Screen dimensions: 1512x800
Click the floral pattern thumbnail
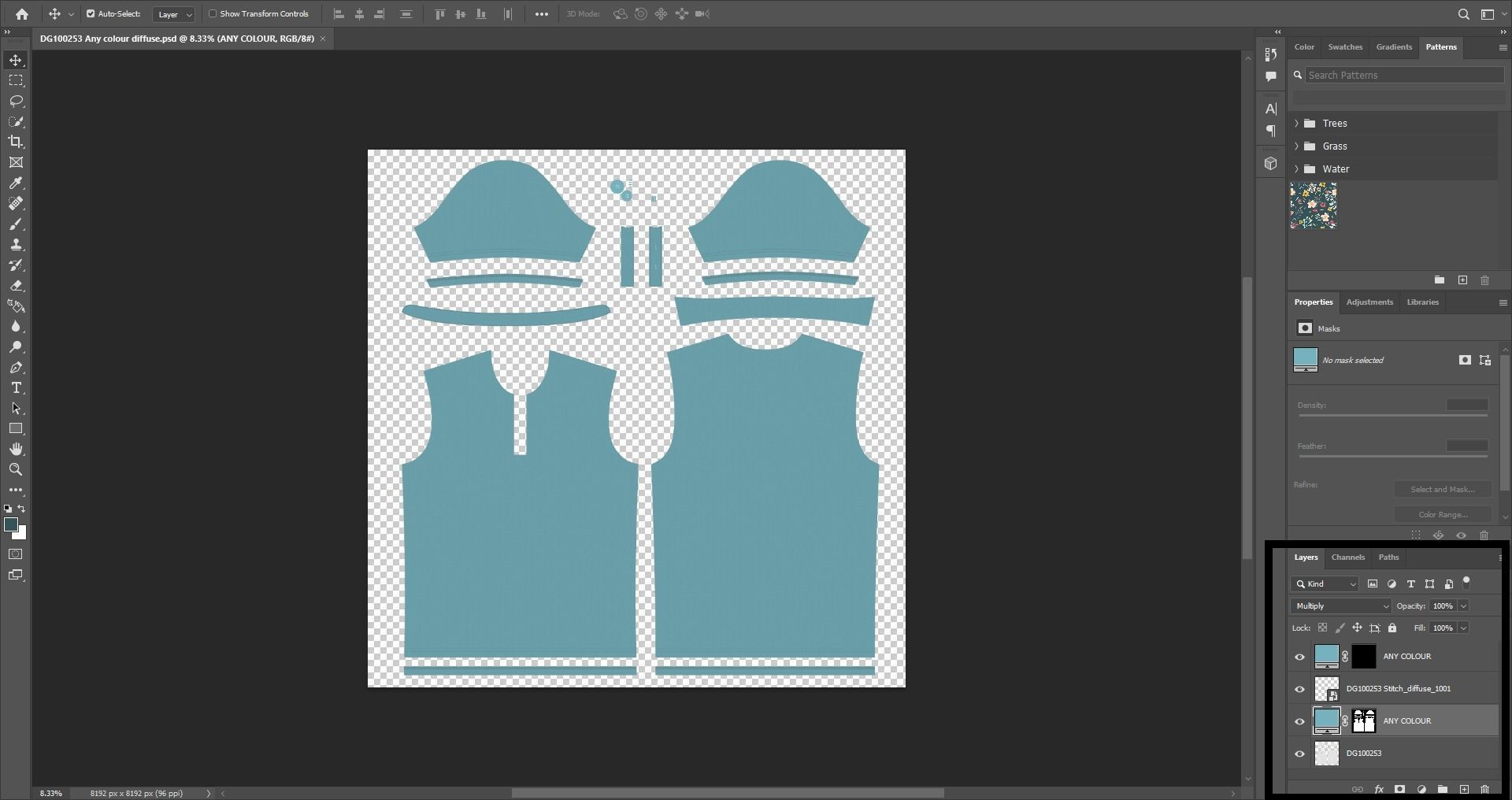[1314, 206]
